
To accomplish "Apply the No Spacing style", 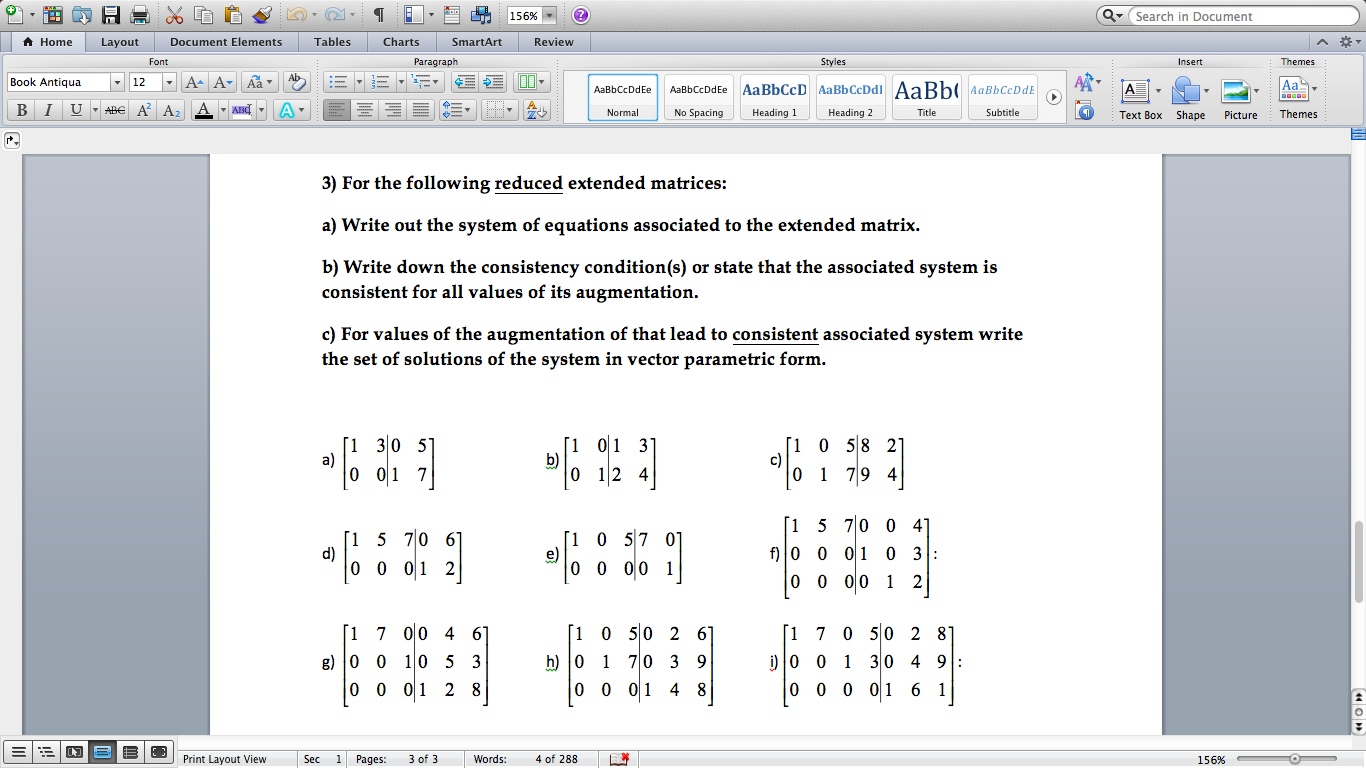I will [x=698, y=96].
